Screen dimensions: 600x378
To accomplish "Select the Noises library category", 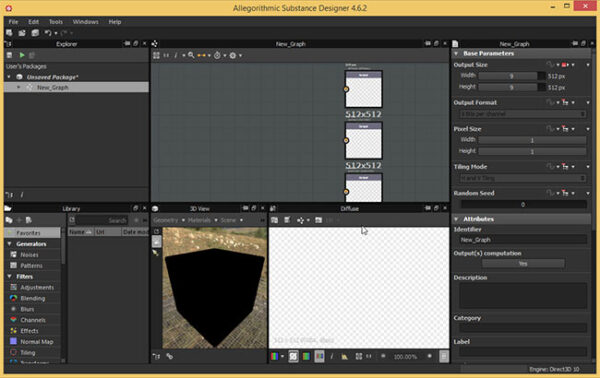I will click(29, 255).
